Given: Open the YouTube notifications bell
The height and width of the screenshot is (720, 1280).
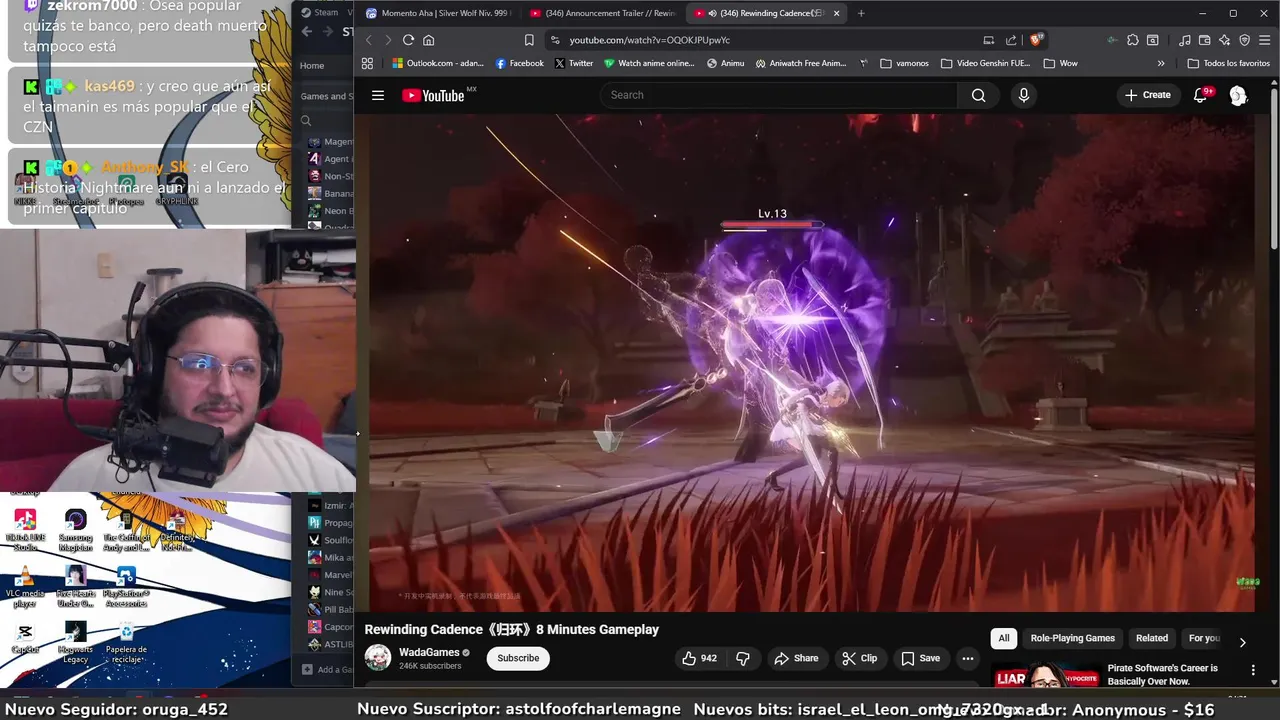Looking at the screenshot, I should tap(1201, 95).
